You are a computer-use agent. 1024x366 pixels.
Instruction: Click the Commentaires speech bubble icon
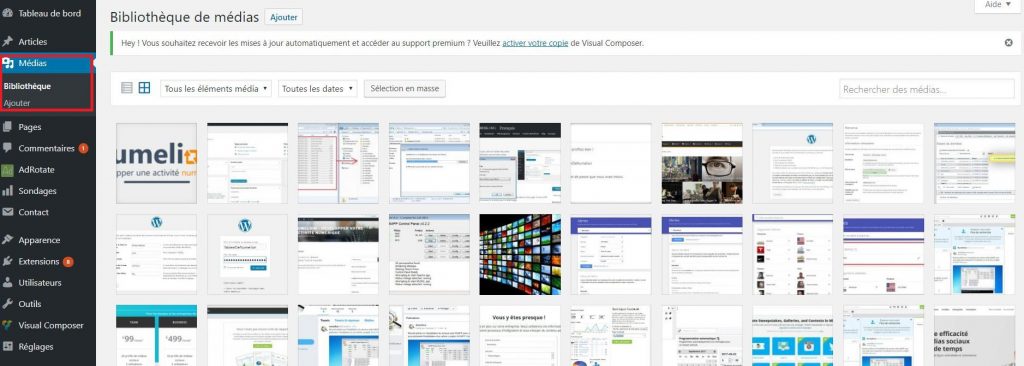(8, 148)
